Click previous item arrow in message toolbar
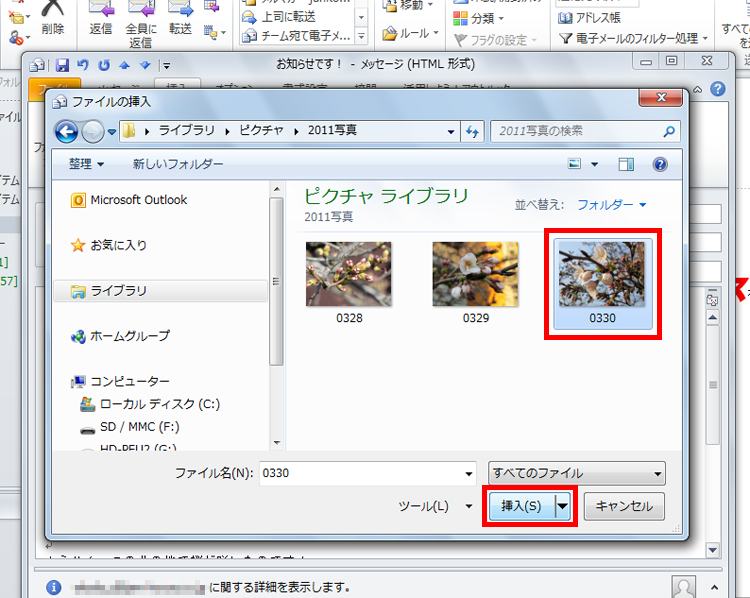Image resolution: width=750 pixels, height=598 pixels. [124, 65]
